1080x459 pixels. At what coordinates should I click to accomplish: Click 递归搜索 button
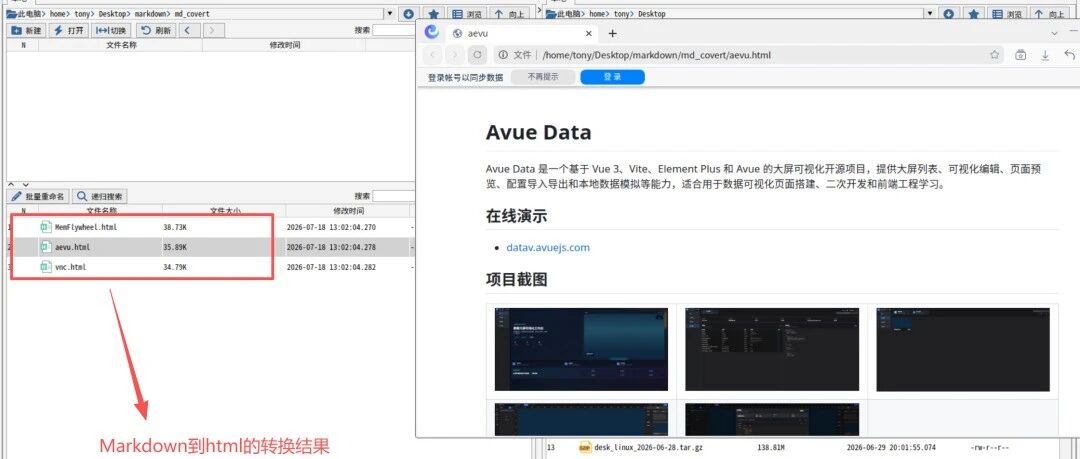100,196
